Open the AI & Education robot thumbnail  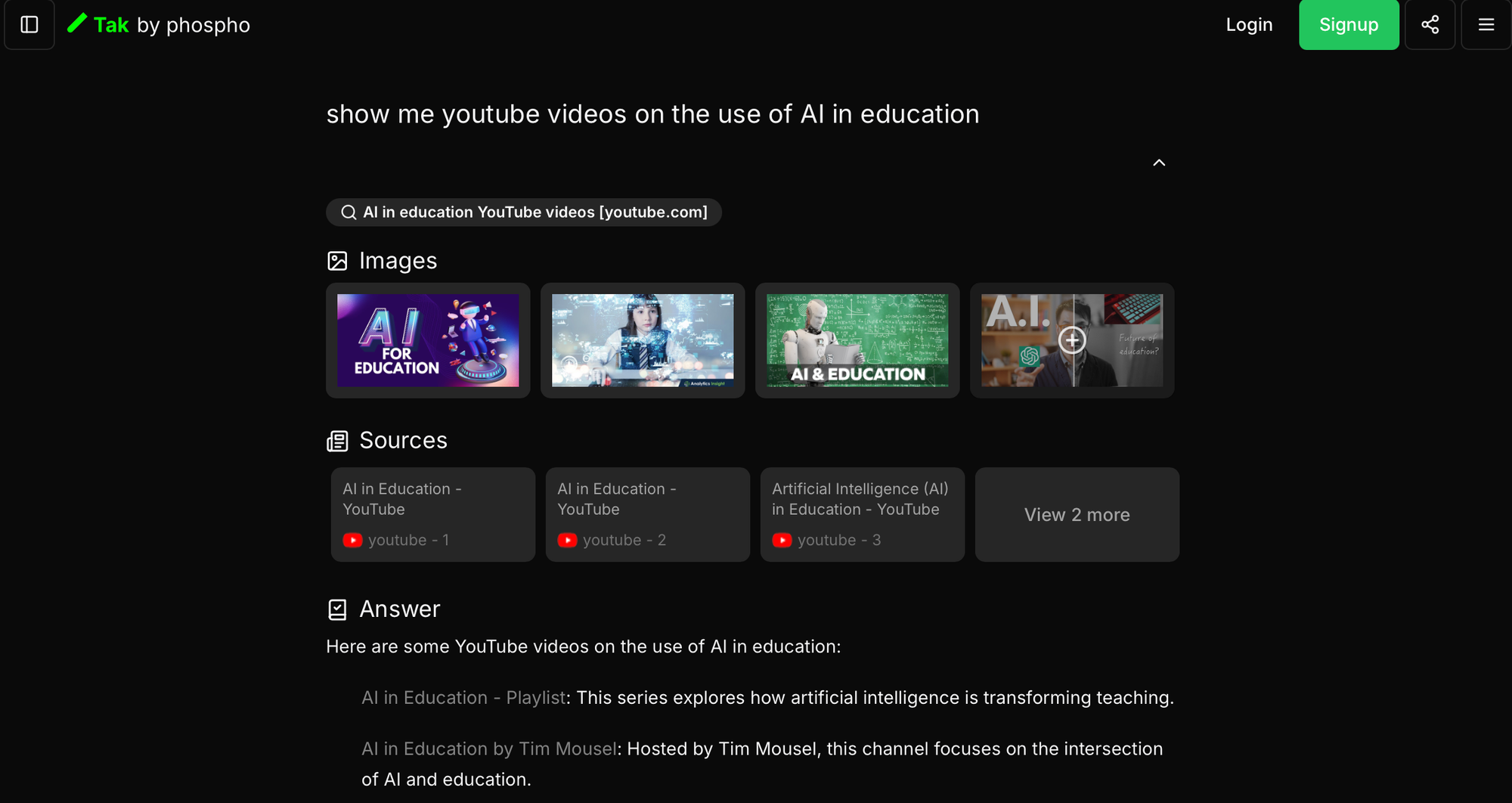click(x=857, y=340)
